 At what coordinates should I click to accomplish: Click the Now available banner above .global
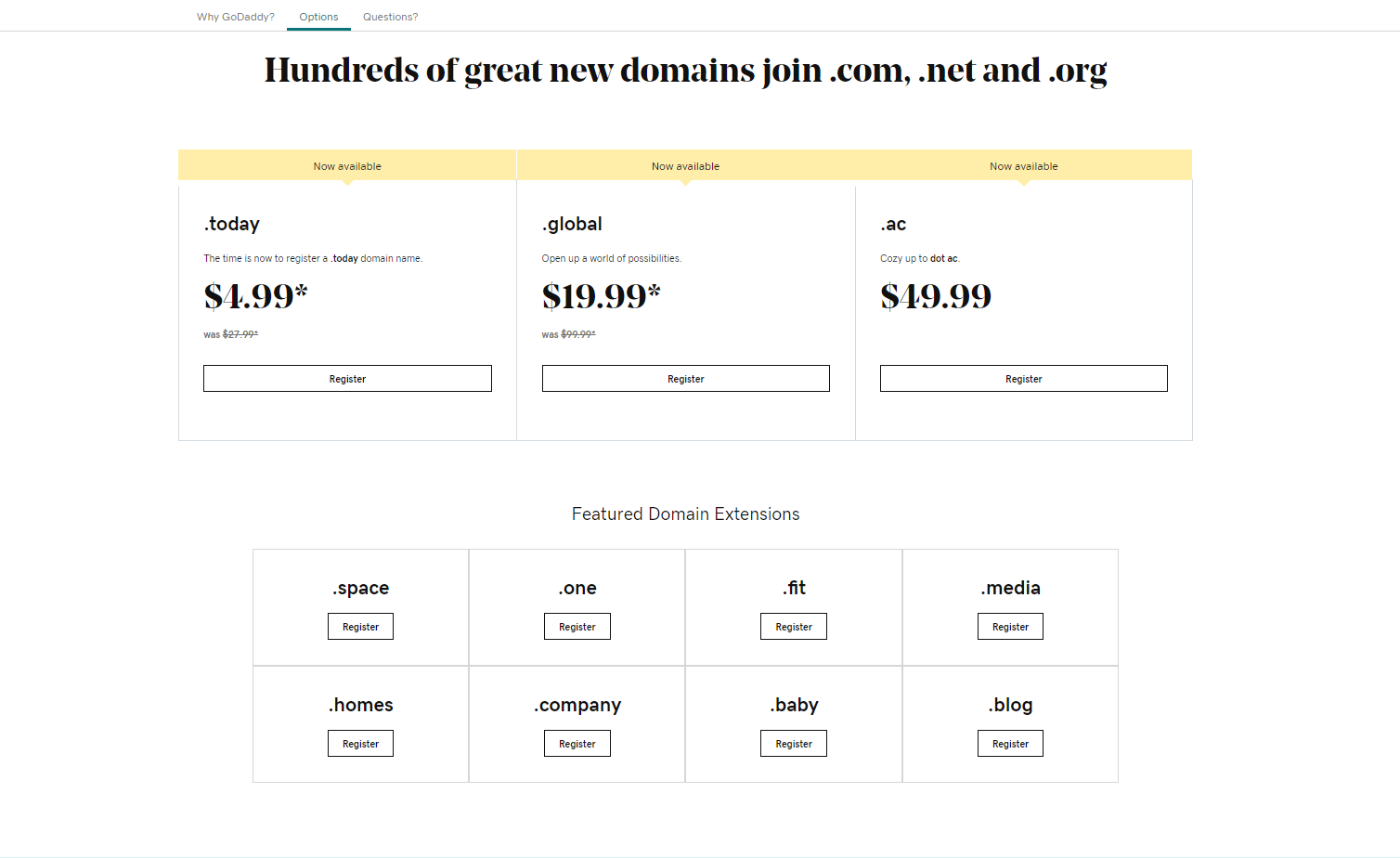[x=685, y=165]
